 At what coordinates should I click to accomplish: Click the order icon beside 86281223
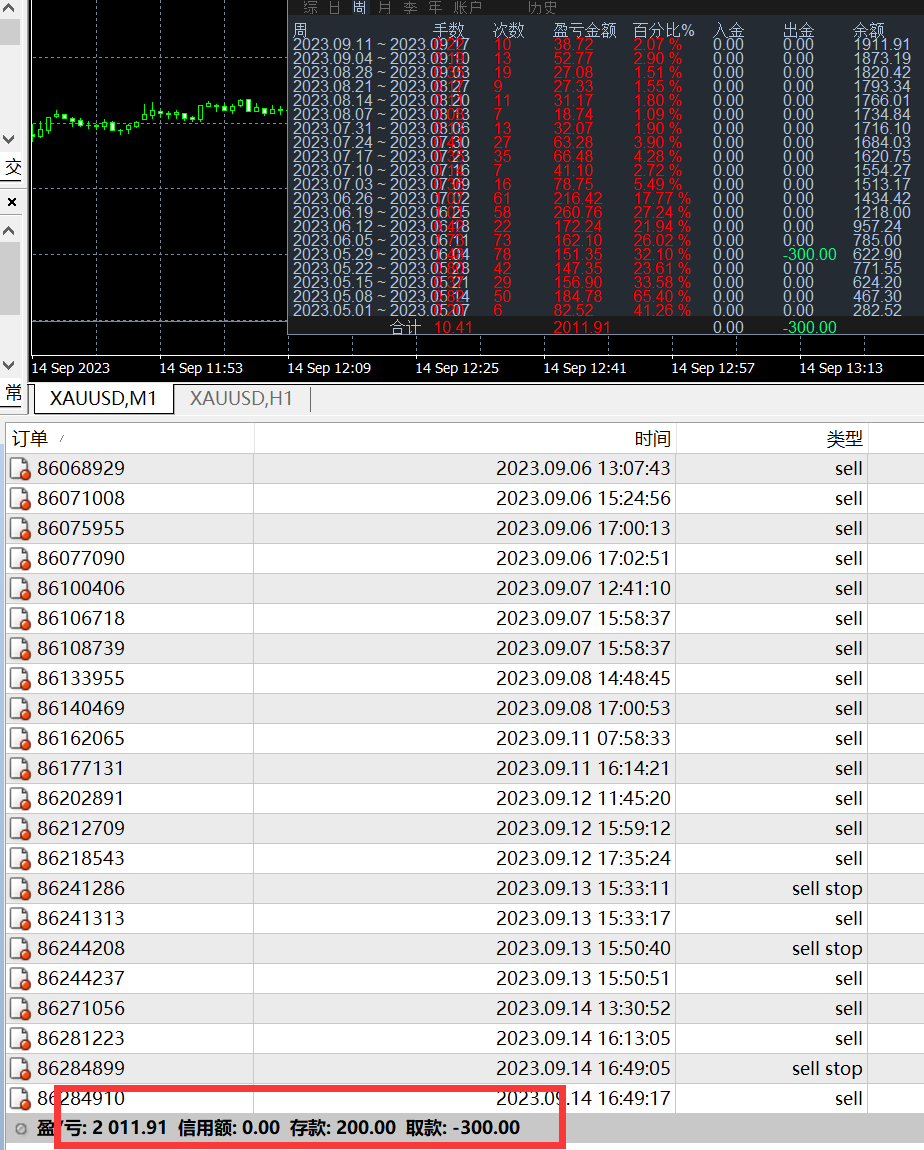(20, 1040)
